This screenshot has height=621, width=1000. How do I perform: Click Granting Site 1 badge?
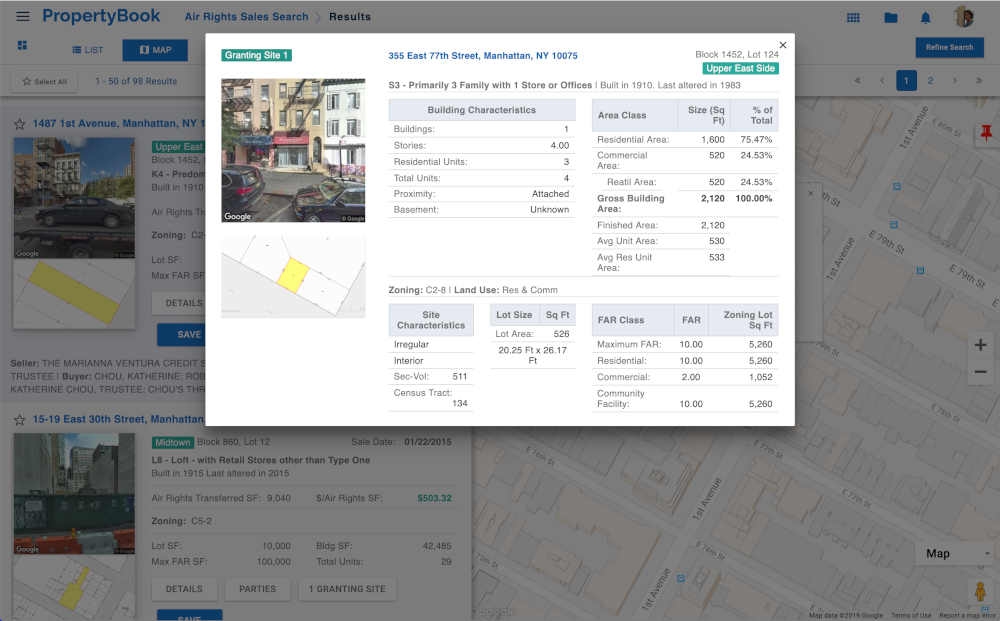(x=256, y=55)
